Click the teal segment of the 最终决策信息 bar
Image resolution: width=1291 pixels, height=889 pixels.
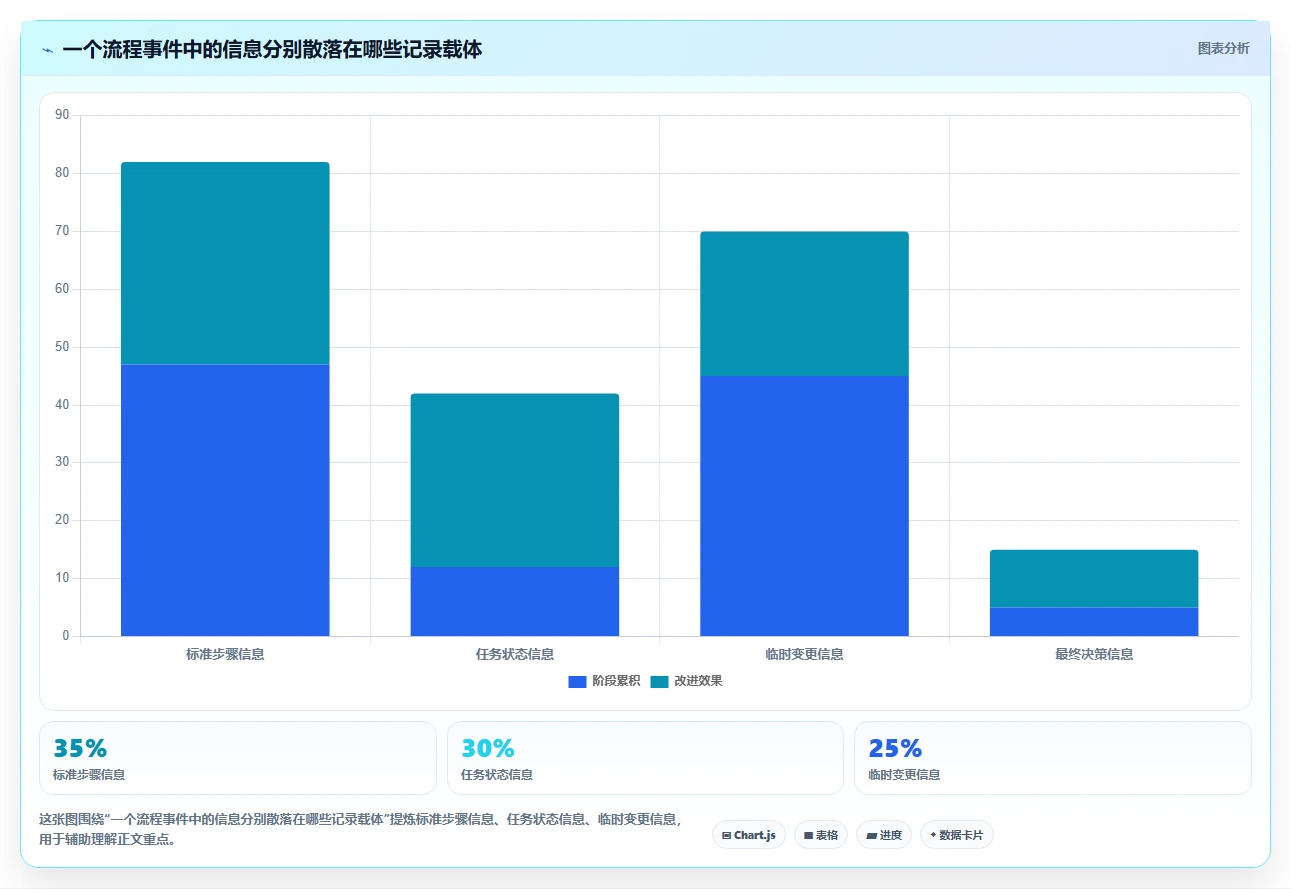coord(1094,578)
